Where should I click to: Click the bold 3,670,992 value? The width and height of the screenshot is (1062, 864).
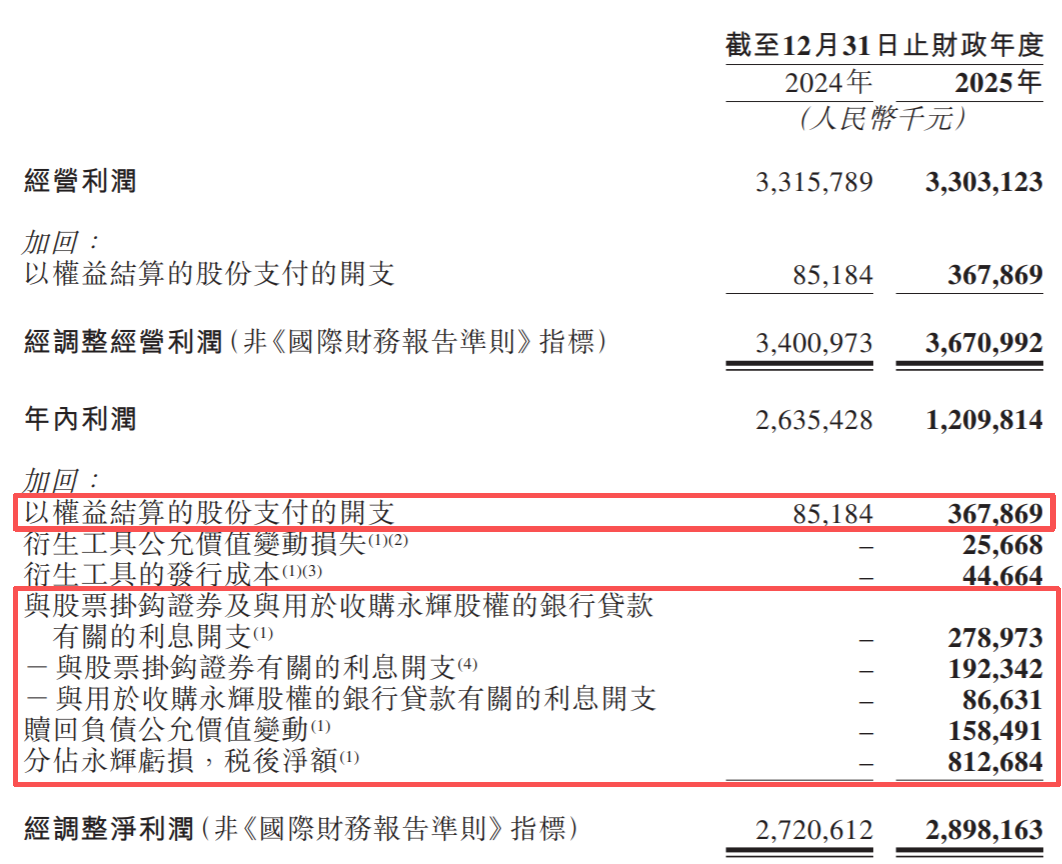[985, 344]
